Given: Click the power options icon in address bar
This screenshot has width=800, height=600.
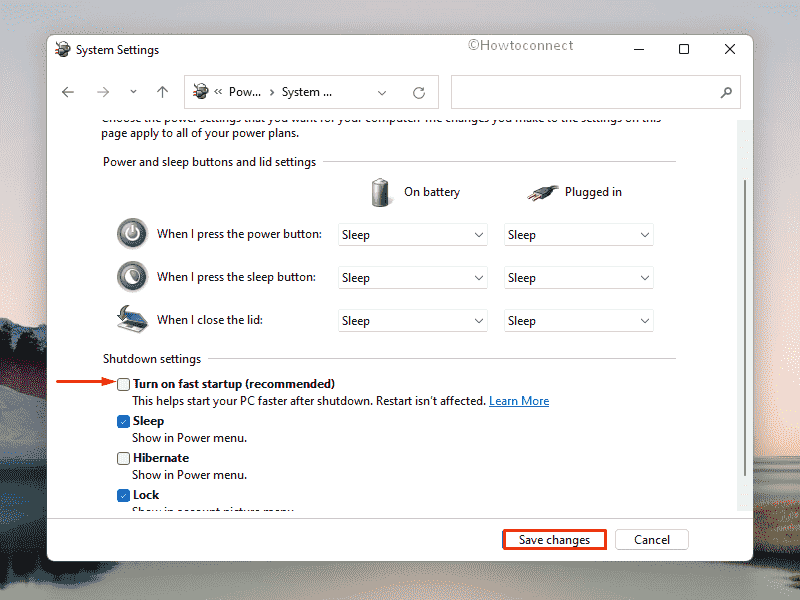Looking at the screenshot, I should [201, 91].
